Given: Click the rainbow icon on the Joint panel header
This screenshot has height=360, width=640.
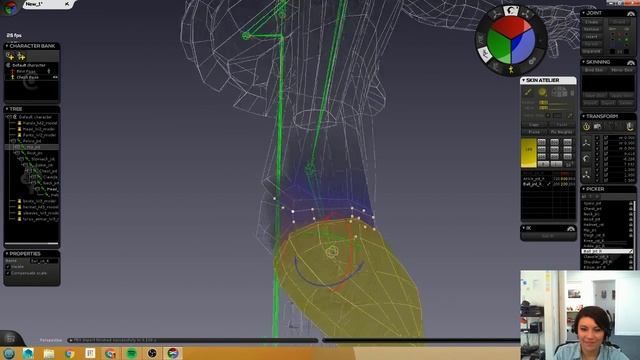Looking at the screenshot, I should tap(631, 13).
